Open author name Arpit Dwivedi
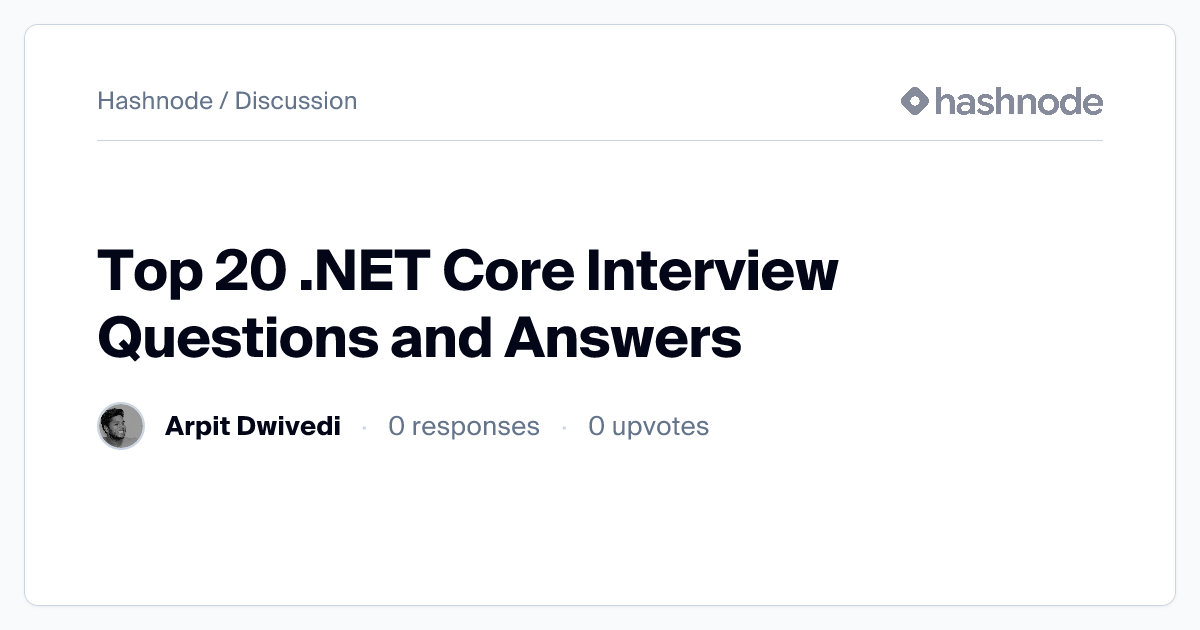The height and width of the screenshot is (630, 1200). (x=252, y=427)
